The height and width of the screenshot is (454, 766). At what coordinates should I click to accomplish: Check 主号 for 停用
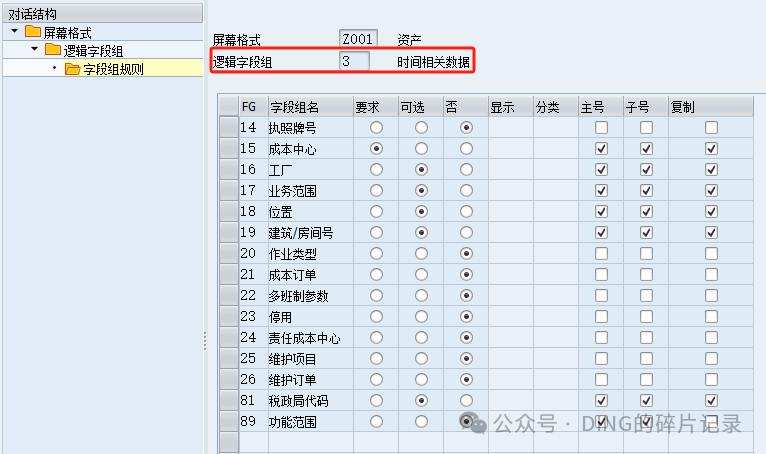tap(601, 317)
